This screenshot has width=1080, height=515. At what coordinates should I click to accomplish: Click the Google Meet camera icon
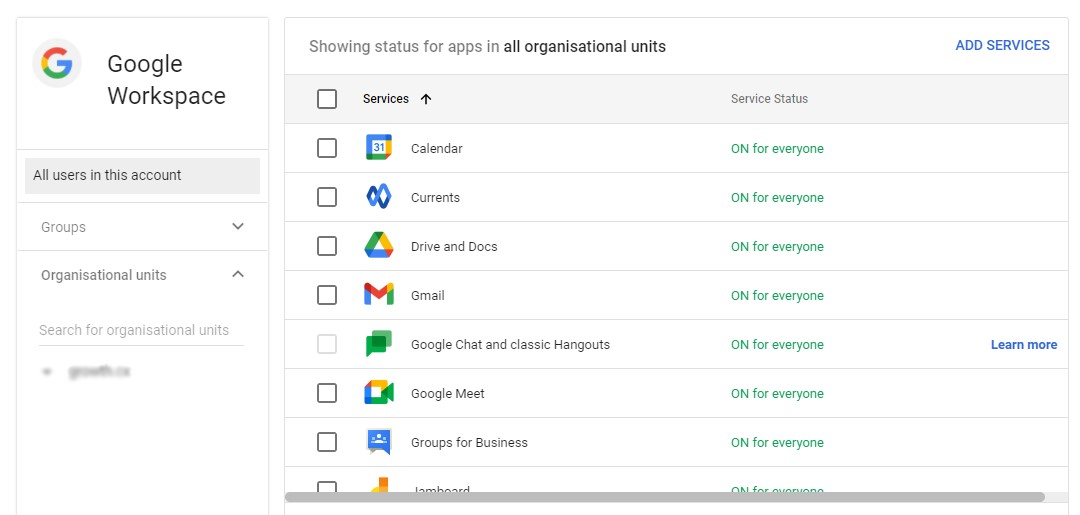[379, 393]
